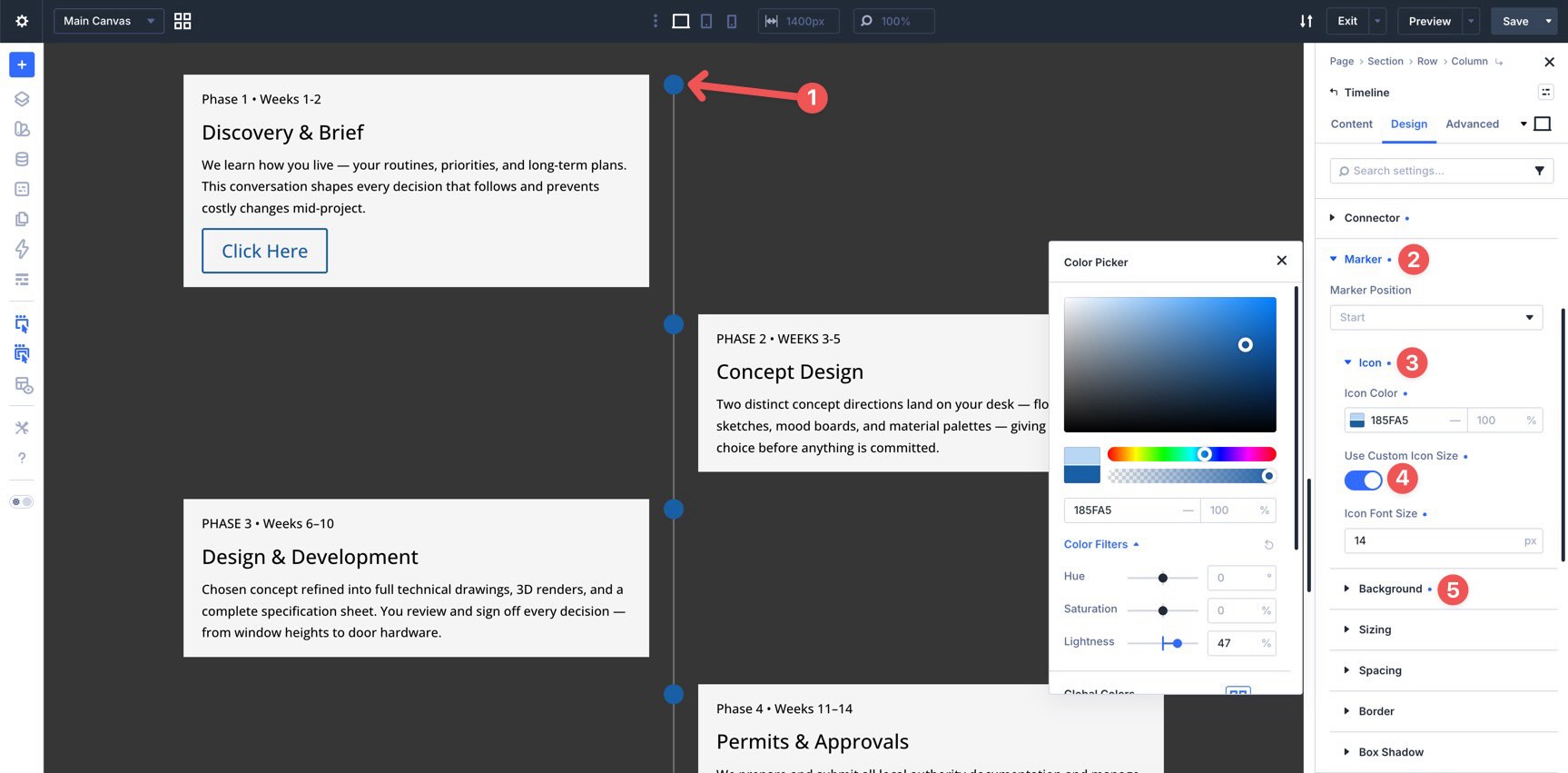Click the Search settings field
The image size is (1568, 773).
pyautogui.click(x=1442, y=171)
